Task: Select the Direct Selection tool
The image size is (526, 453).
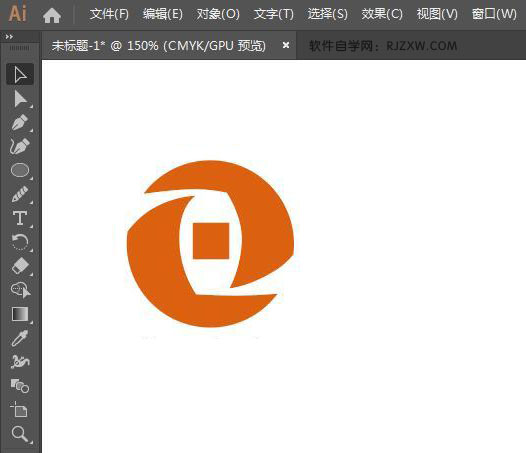Action: click(20, 99)
